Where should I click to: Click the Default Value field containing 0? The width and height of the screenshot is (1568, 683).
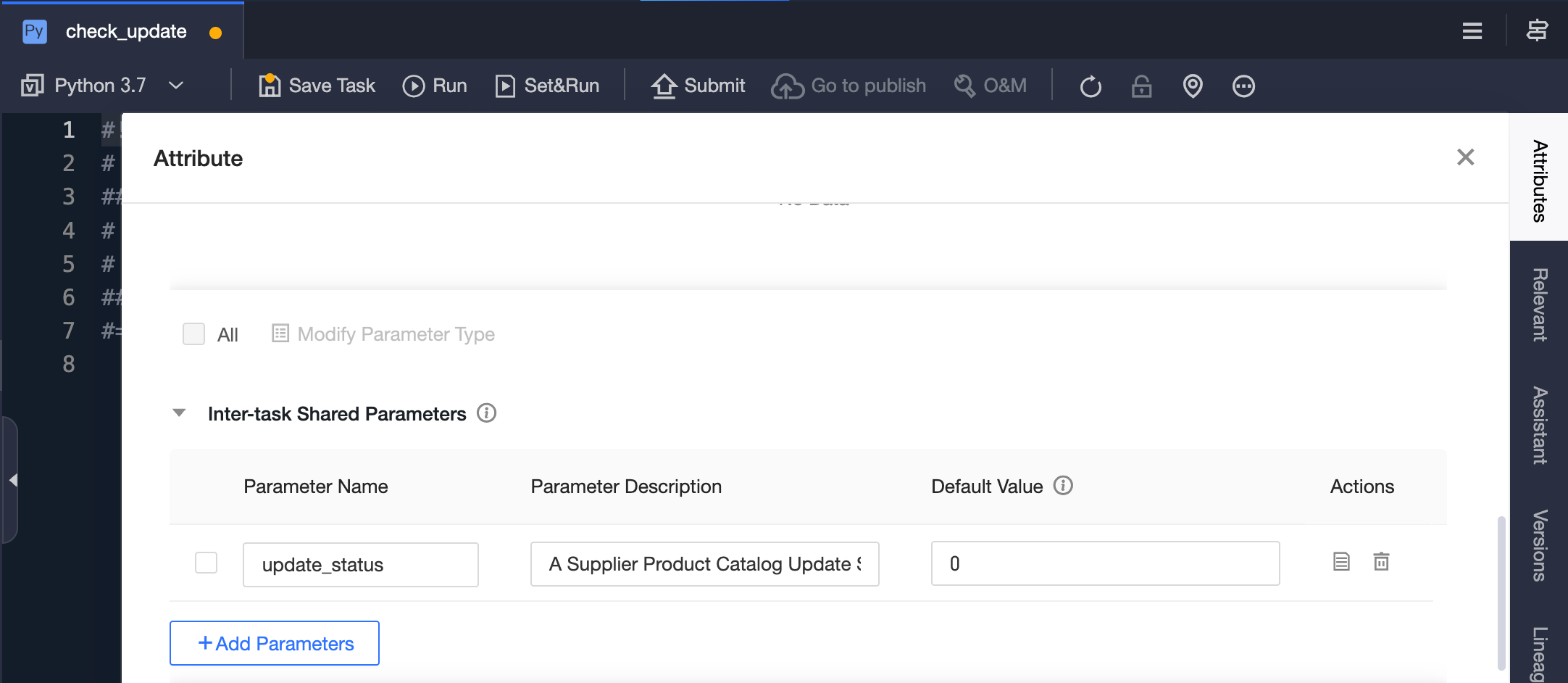point(1105,563)
